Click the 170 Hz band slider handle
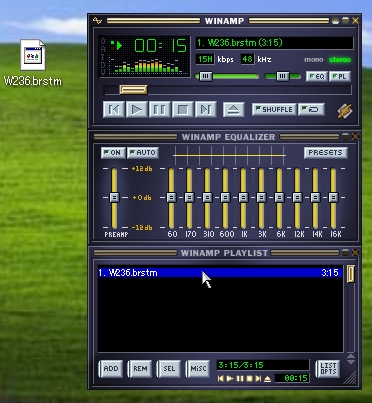The image size is (372, 403). pyautogui.click(x=189, y=197)
